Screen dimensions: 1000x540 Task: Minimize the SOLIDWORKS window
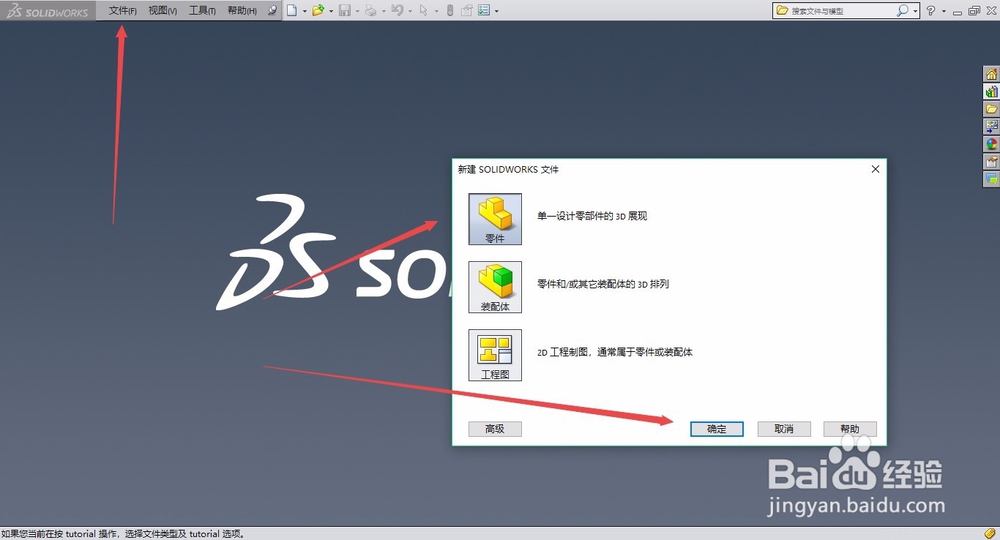957,11
